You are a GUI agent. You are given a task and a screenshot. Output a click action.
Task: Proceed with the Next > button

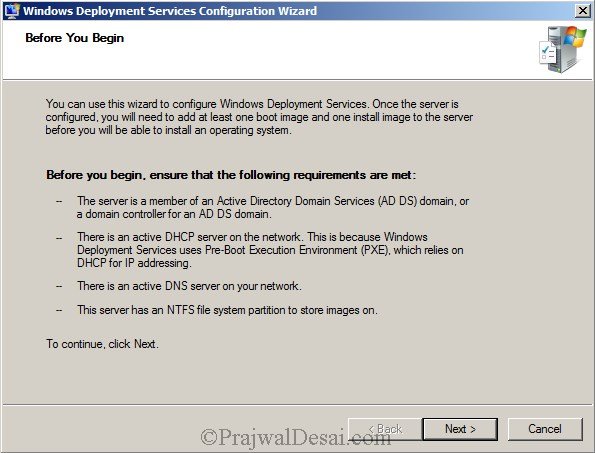coord(460,429)
